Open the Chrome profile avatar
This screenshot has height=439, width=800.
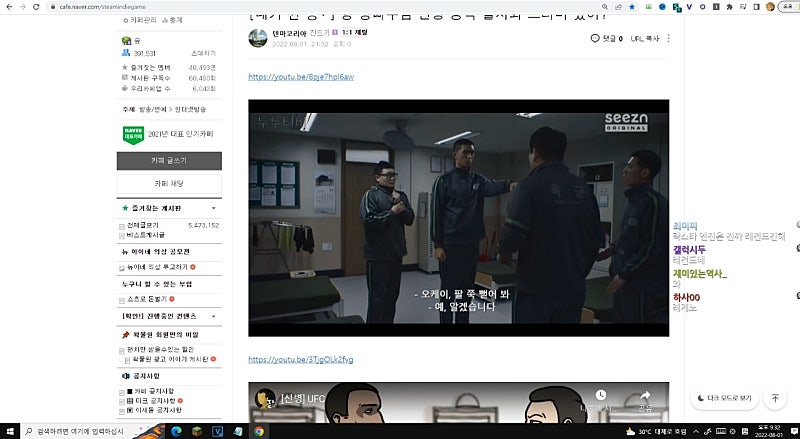tap(770, 7)
